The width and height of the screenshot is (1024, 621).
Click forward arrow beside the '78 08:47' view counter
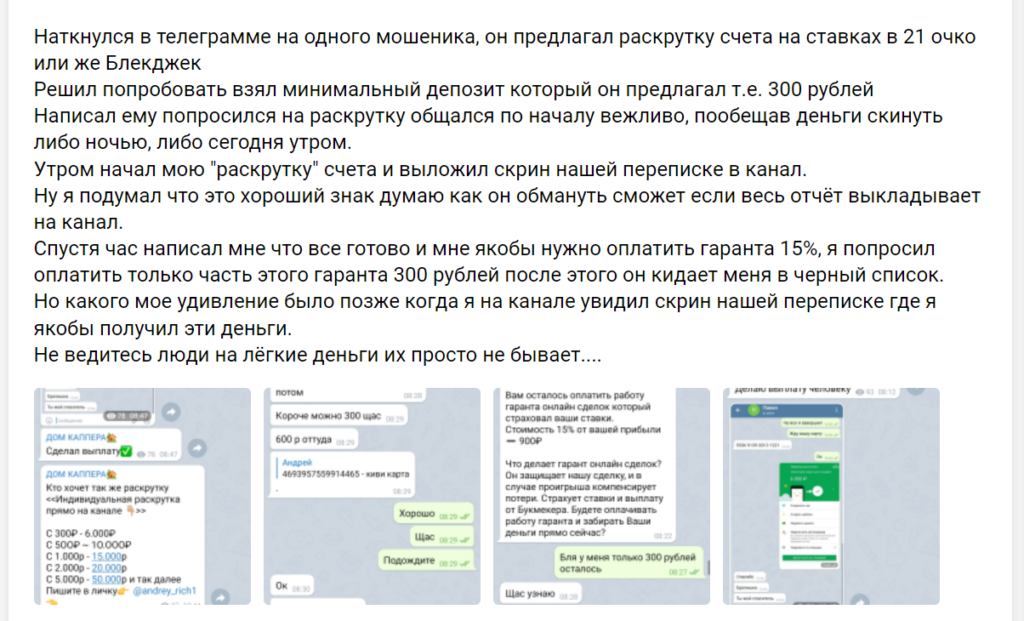(x=171, y=412)
